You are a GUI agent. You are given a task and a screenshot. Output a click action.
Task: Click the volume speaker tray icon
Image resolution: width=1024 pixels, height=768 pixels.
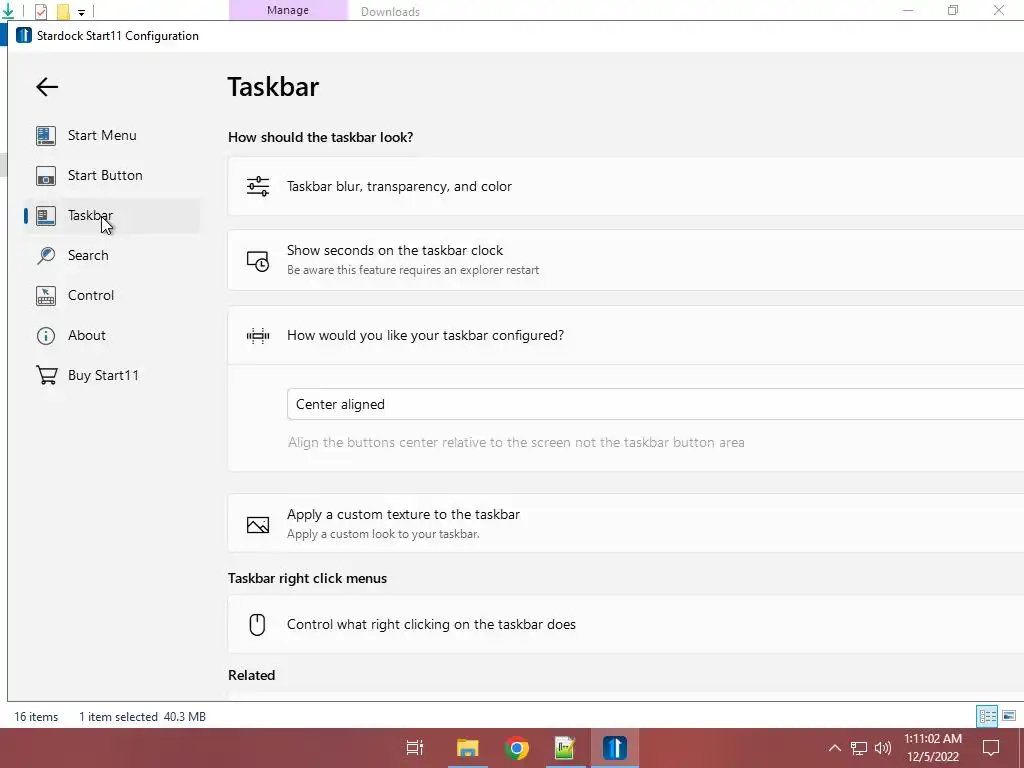(883, 748)
